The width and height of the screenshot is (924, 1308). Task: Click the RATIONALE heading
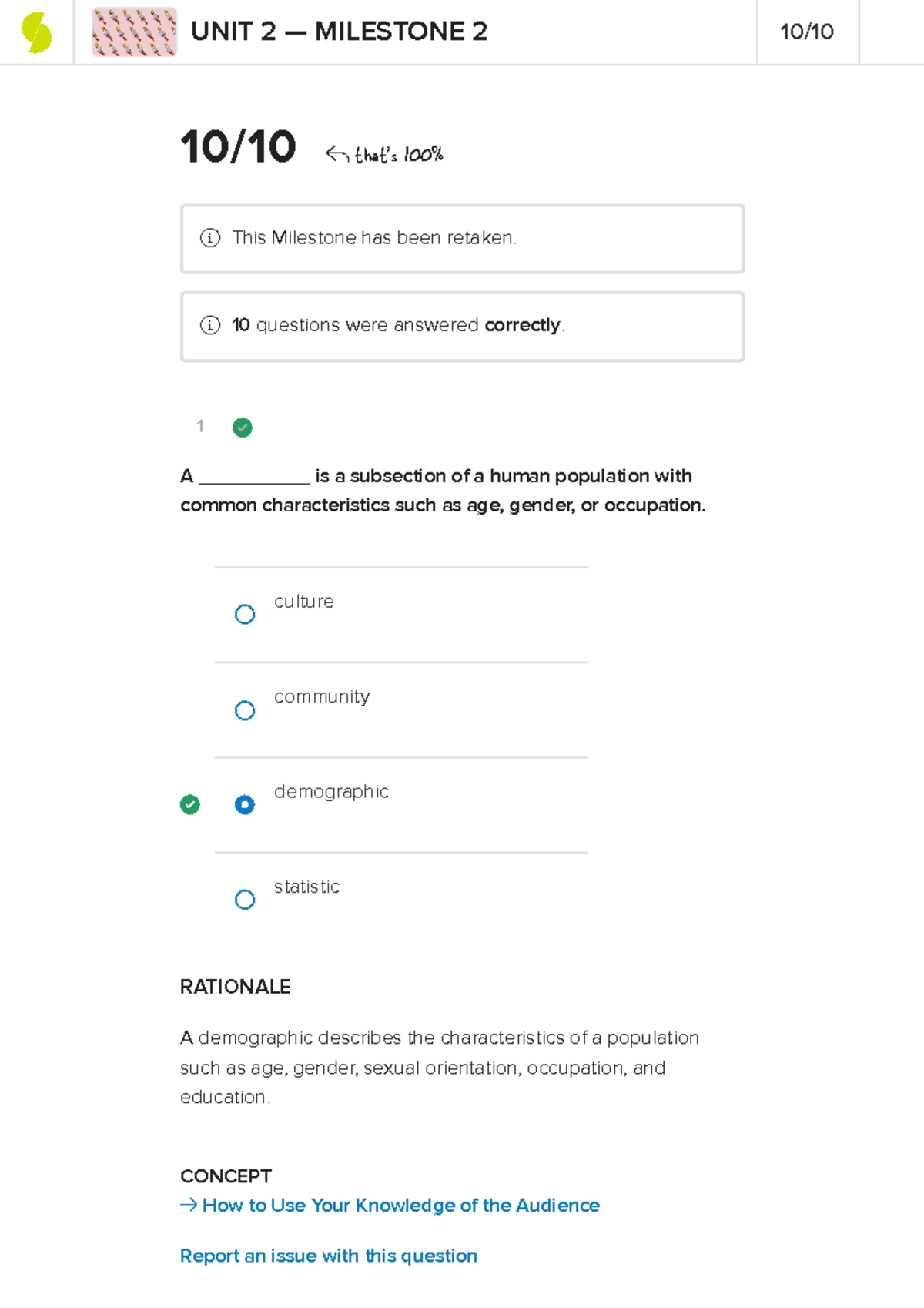235,987
